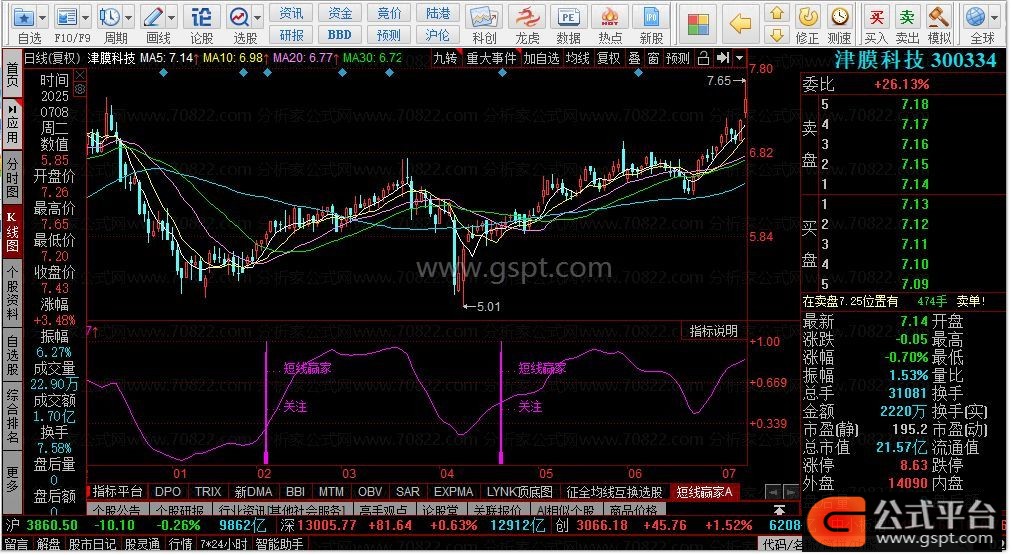Image resolution: width=1012 pixels, height=555 pixels.
Task: Open the 科创 board chart icon
Action: 484,17
